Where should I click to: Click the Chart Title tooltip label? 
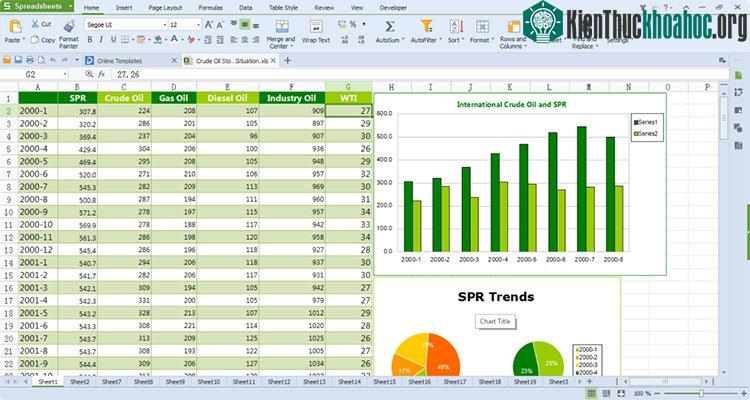(495, 322)
